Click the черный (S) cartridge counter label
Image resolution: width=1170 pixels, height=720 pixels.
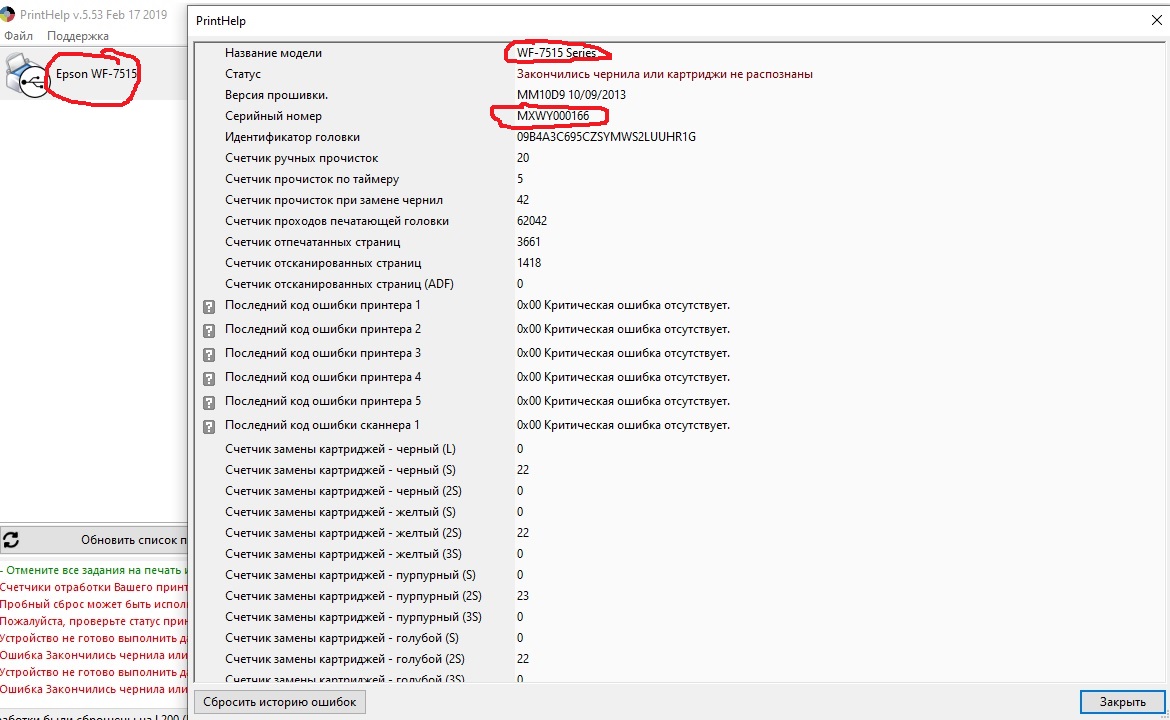point(340,470)
